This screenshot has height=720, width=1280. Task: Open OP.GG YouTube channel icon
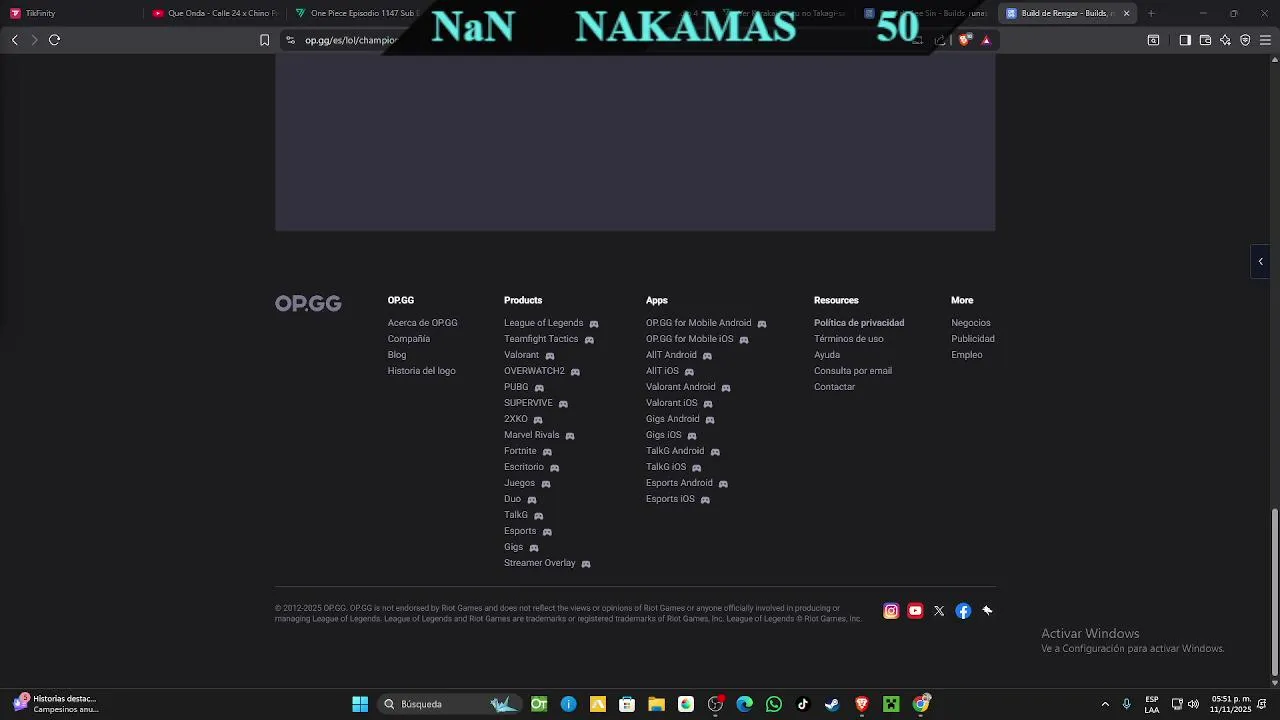tap(915, 611)
